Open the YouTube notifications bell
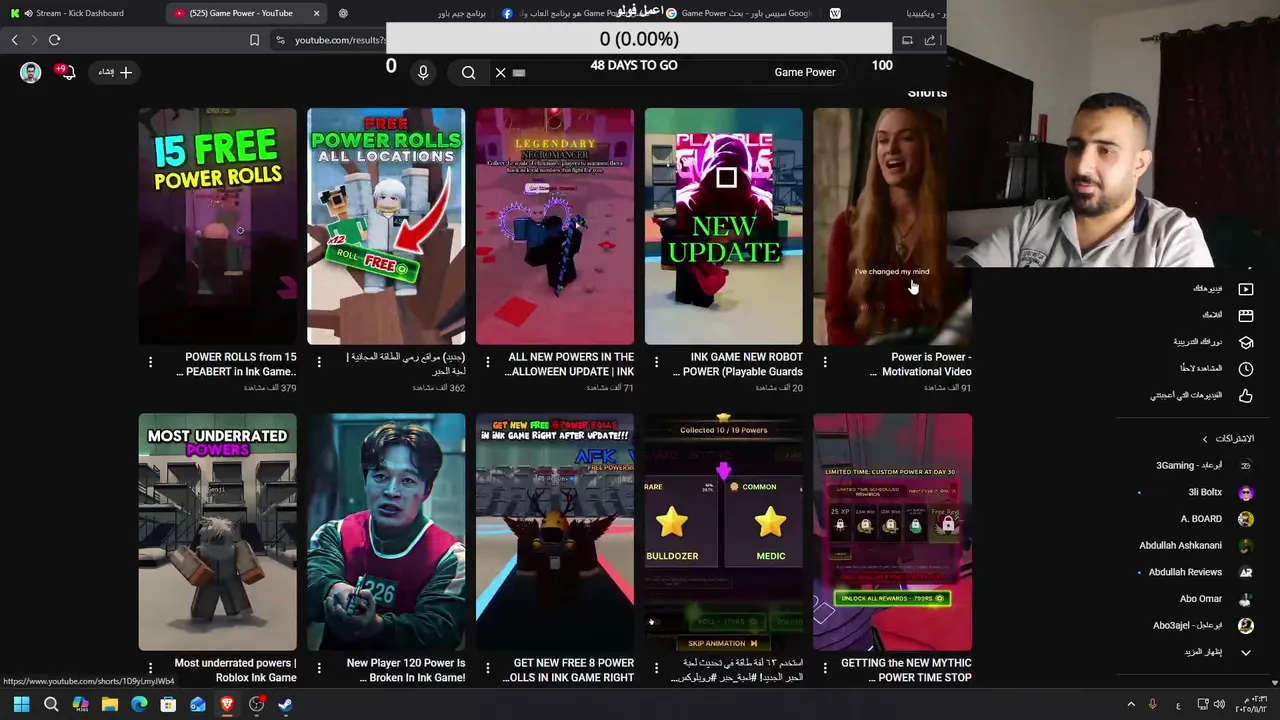 pos(66,71)
